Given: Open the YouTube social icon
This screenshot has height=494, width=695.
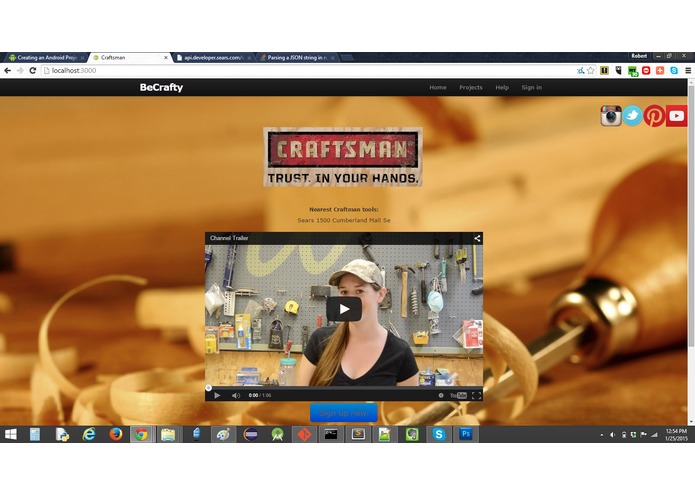Looking at the screenshot, I should tap(676, 116).
